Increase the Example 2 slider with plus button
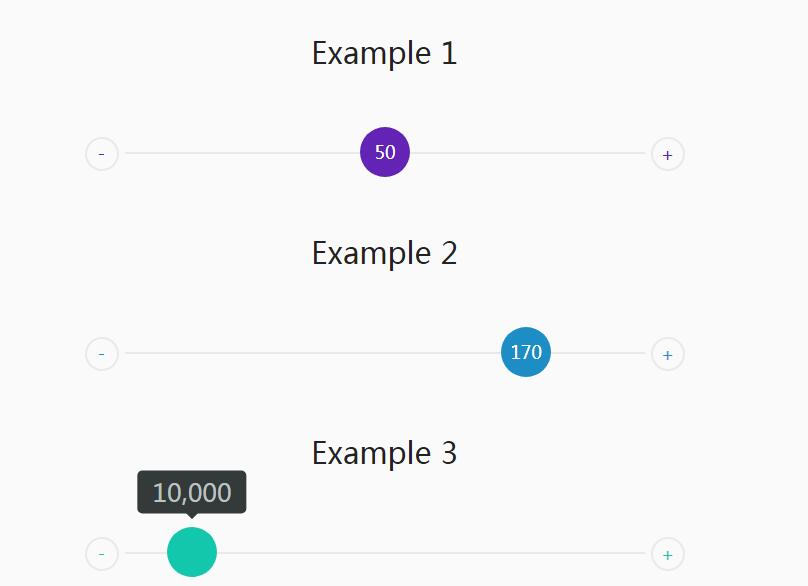808x586 pixels. (x=668, y=354)
